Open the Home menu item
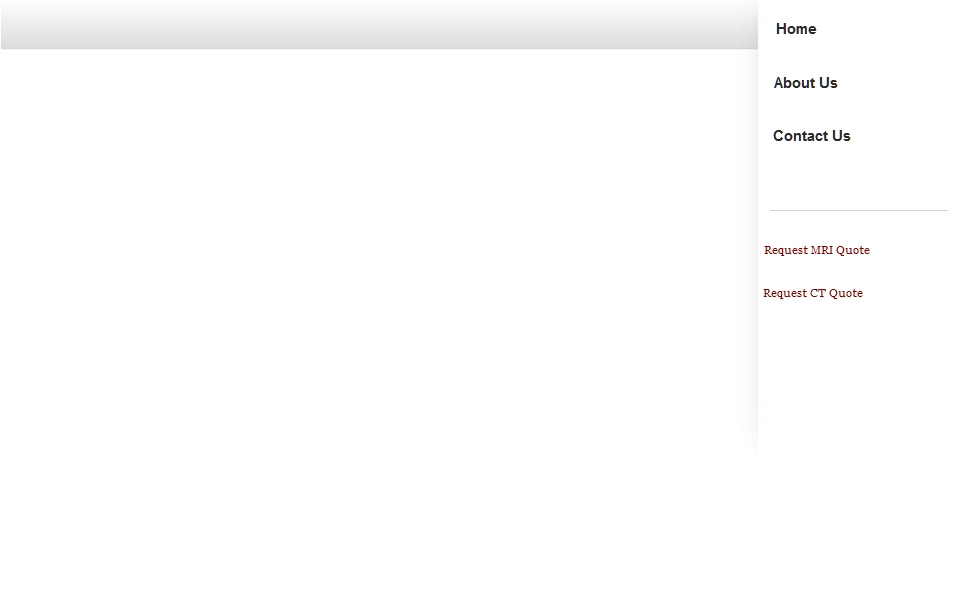 point(796,29)
